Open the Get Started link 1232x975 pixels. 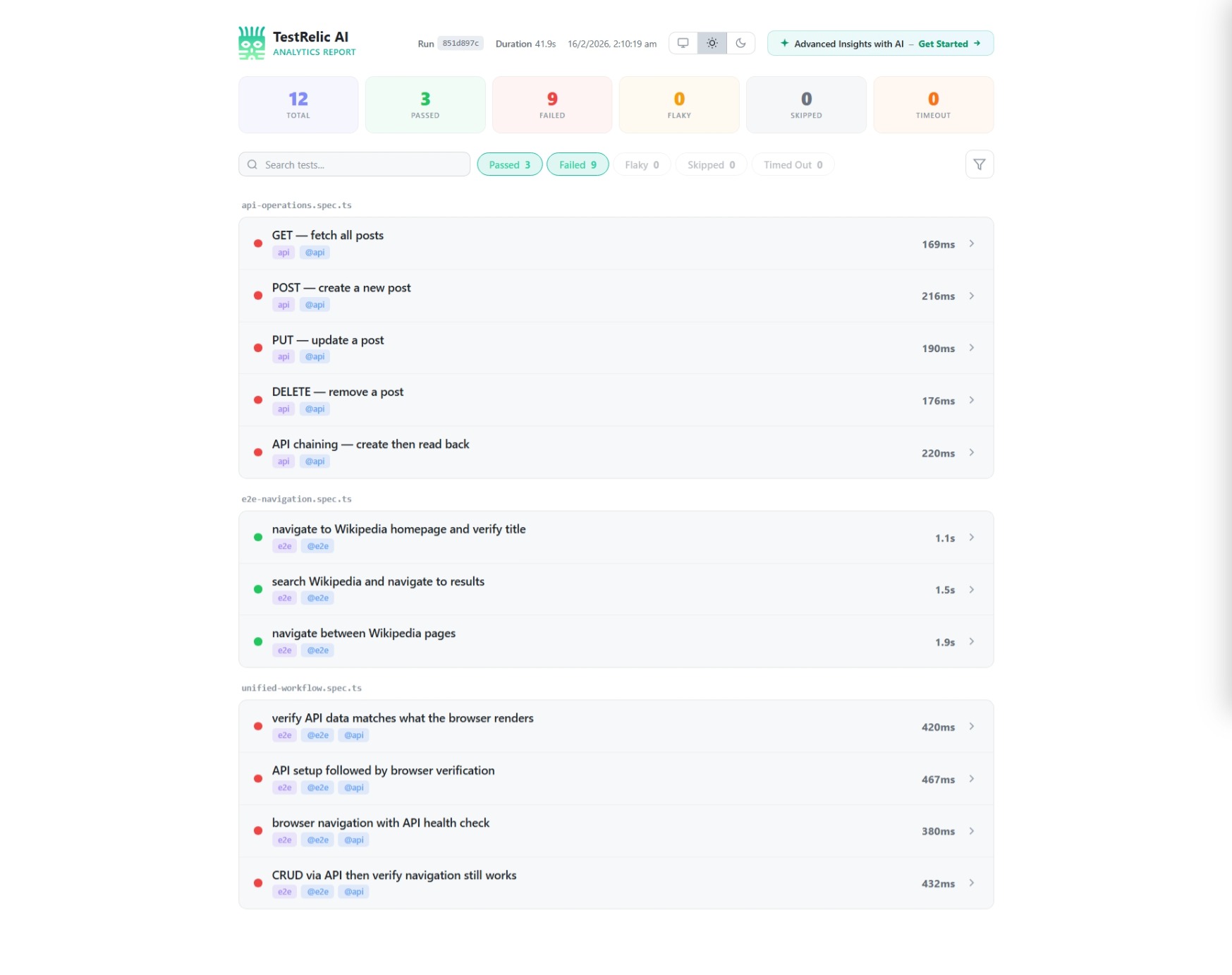coord(942,43)
